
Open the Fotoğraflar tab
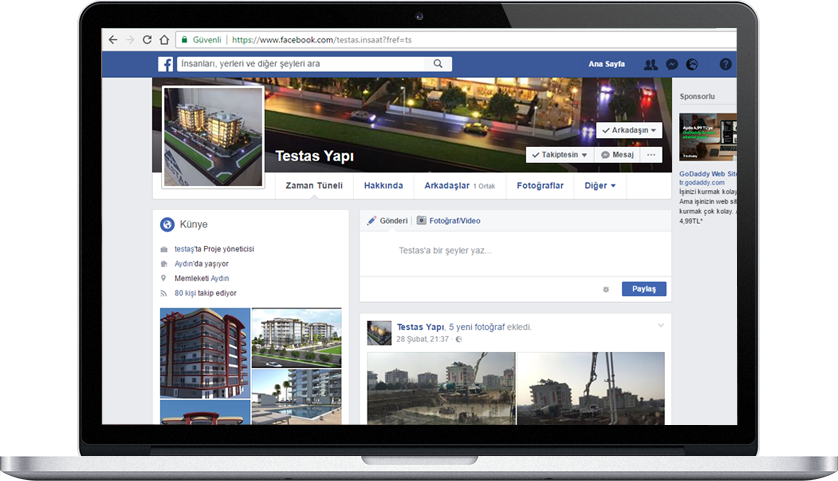pos(540,186)
